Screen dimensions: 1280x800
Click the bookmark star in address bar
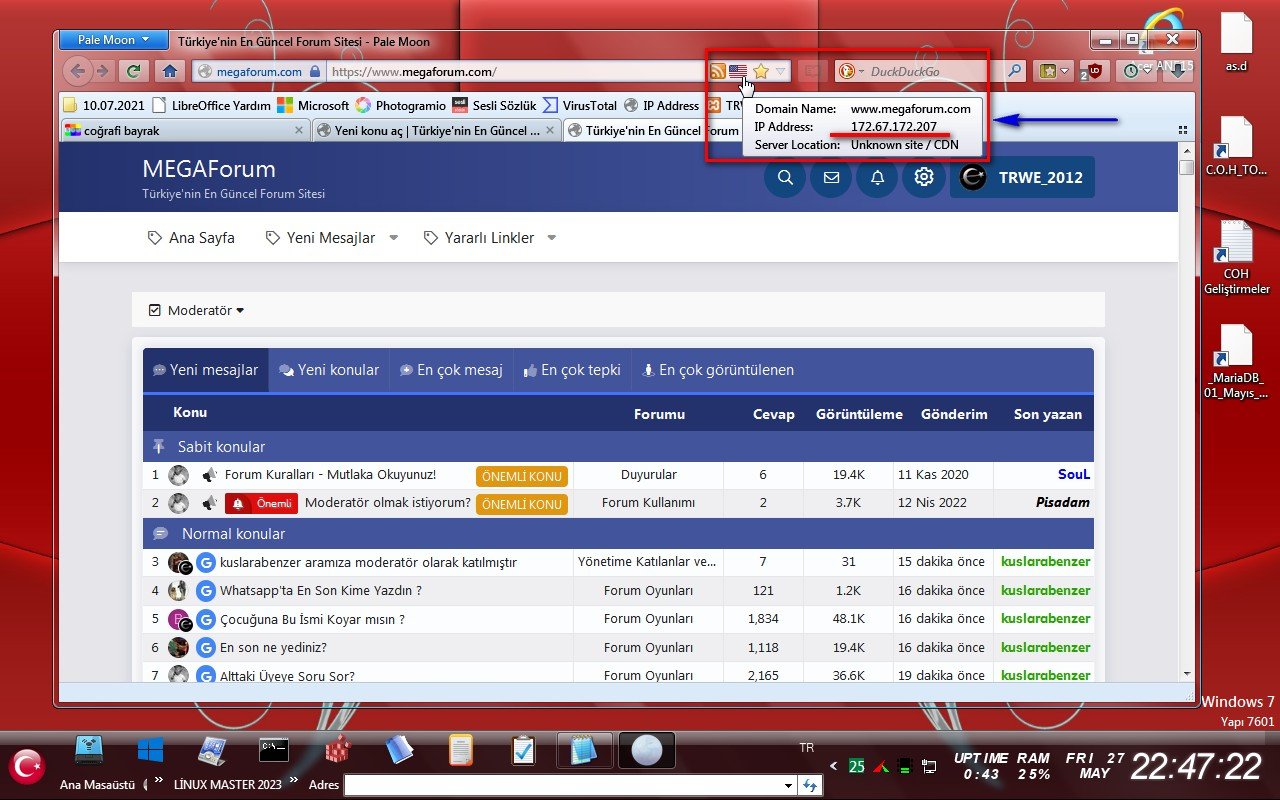pos(761,71)
